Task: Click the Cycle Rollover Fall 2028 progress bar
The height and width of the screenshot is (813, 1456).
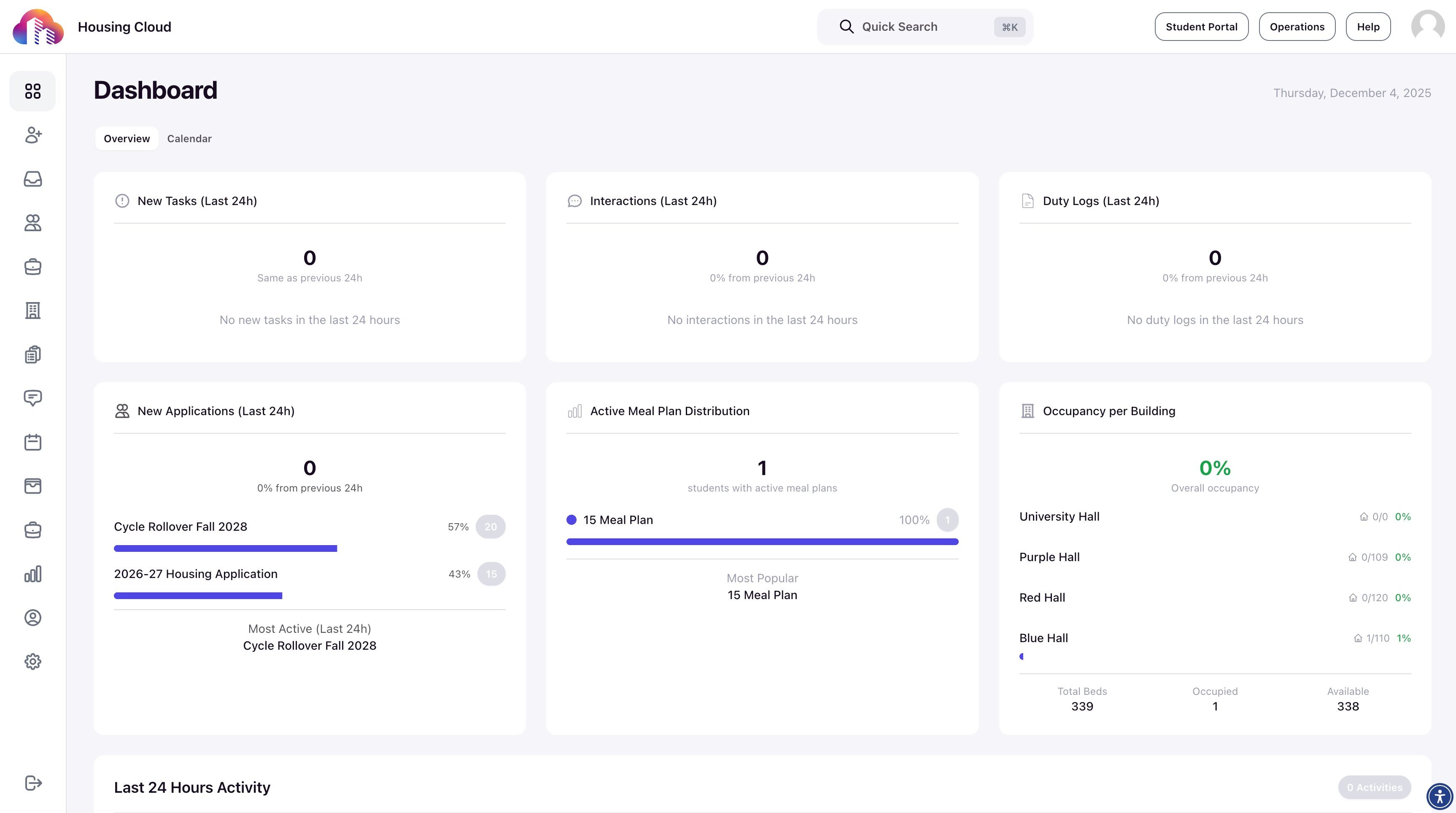Action: (x=225, y=548)
